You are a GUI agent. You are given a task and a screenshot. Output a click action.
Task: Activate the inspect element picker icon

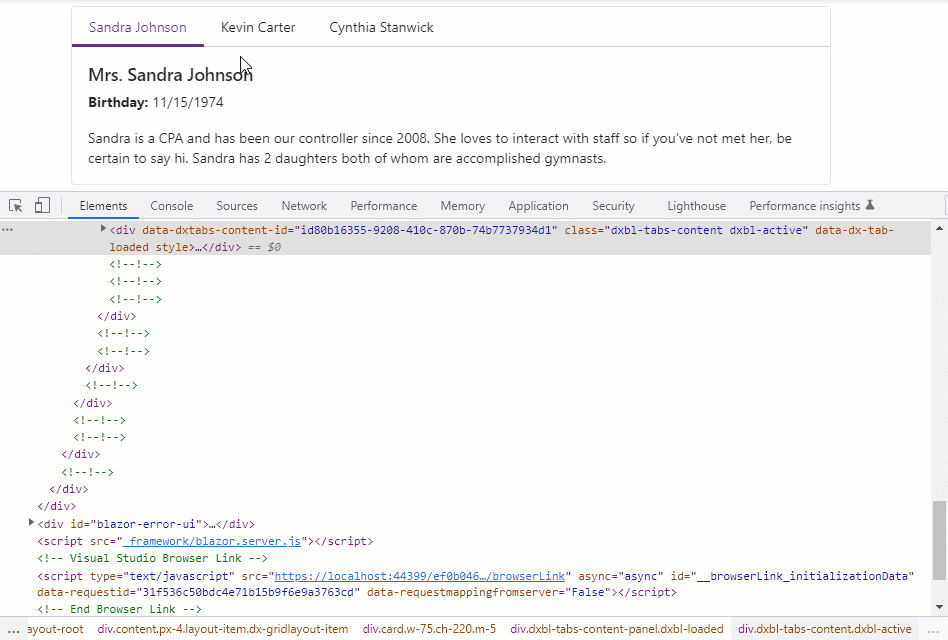click(x=16, y=205)
